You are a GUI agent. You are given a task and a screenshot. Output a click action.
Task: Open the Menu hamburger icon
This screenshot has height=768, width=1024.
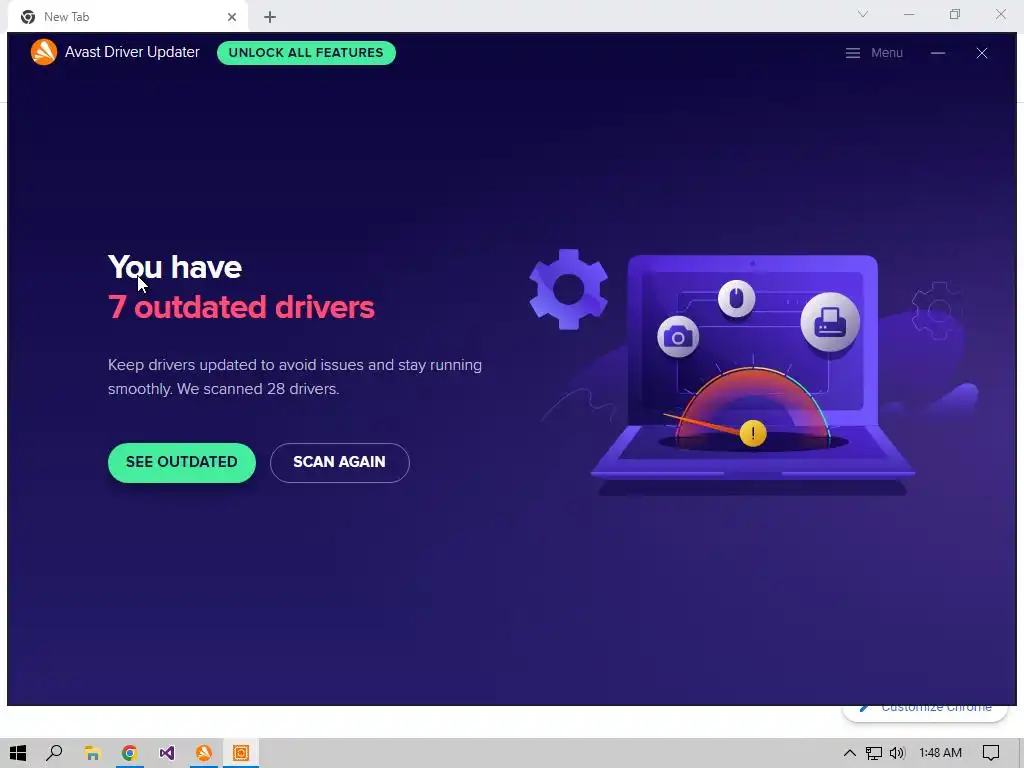(x=852, y=53)
